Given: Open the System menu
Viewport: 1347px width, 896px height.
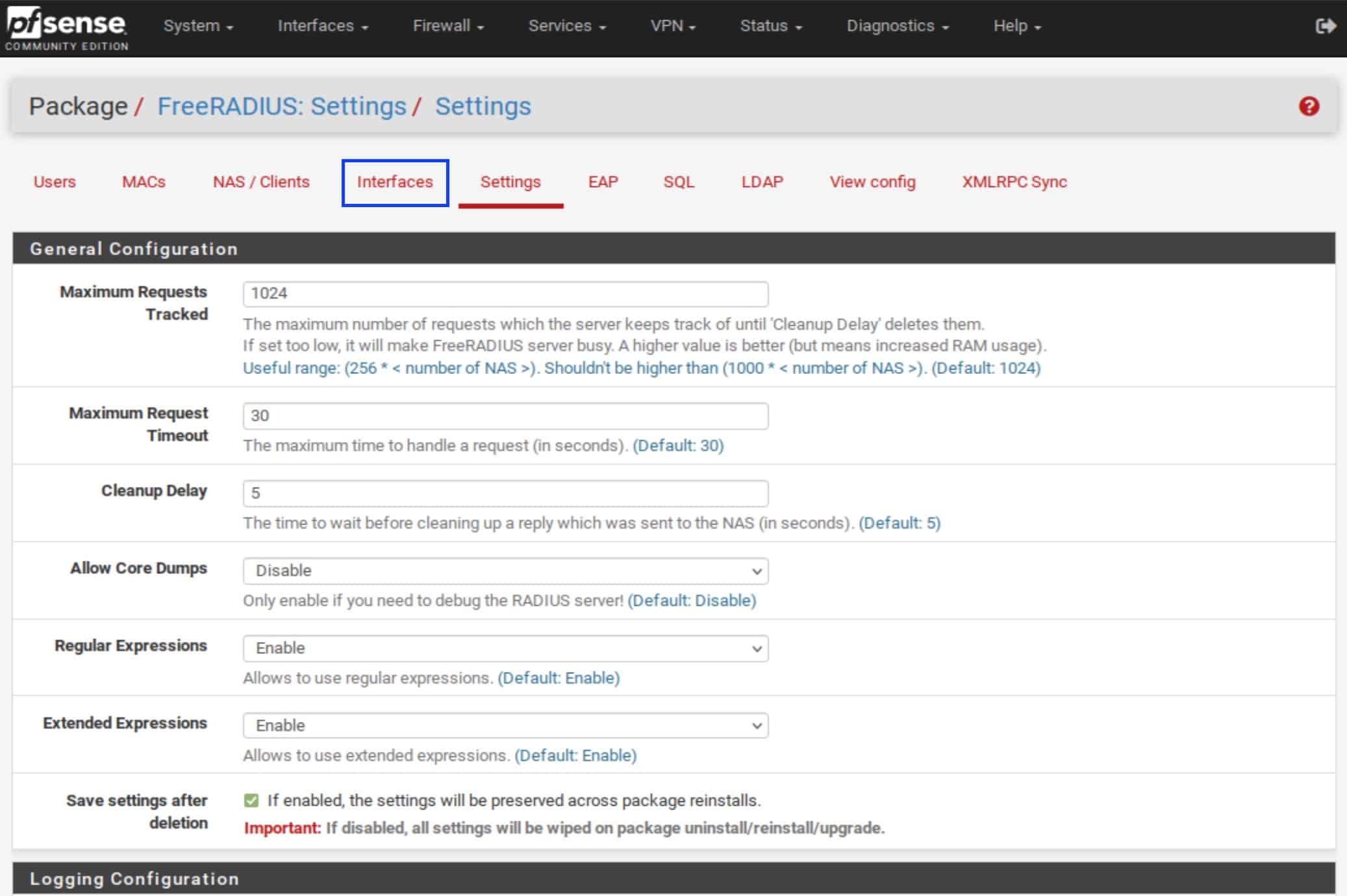Looking at the screenshot, I should click(x=198, y=26).
